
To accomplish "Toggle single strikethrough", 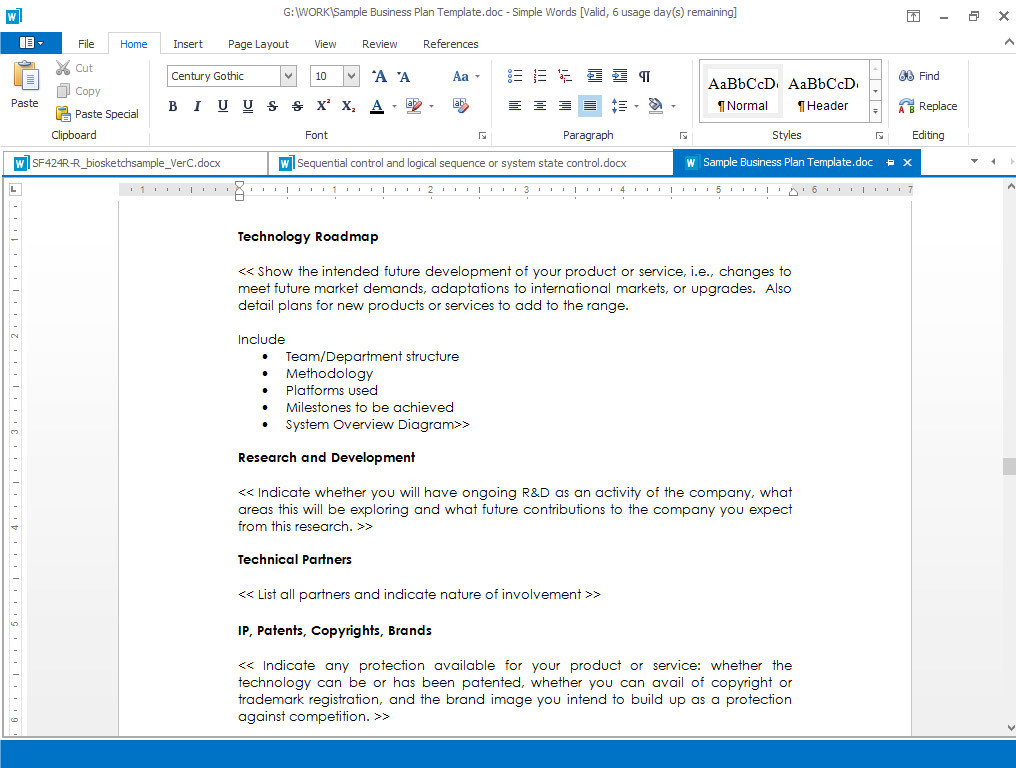I will [x=272, y=106].
